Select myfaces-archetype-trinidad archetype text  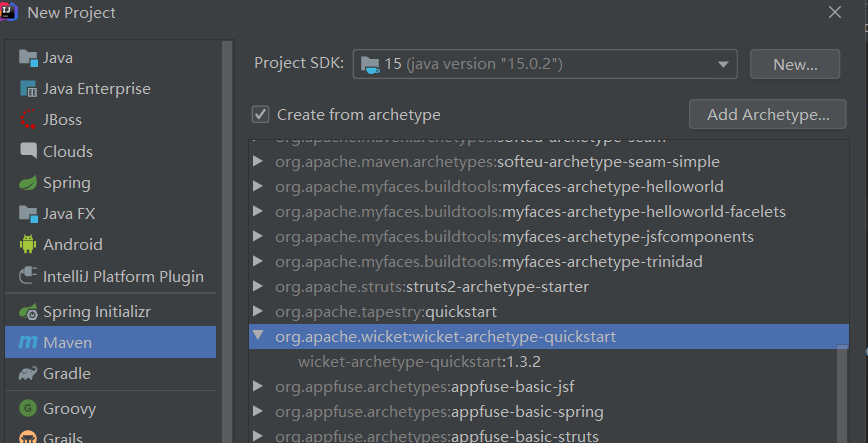click(x=602, y=261)
